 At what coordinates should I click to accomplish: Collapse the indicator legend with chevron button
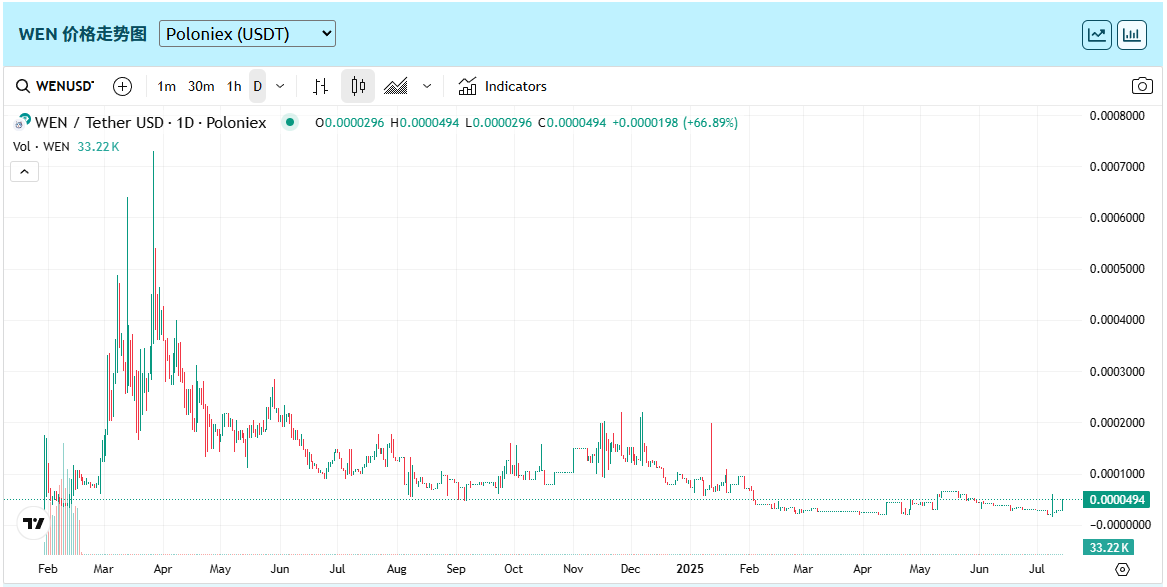[25, 172]
